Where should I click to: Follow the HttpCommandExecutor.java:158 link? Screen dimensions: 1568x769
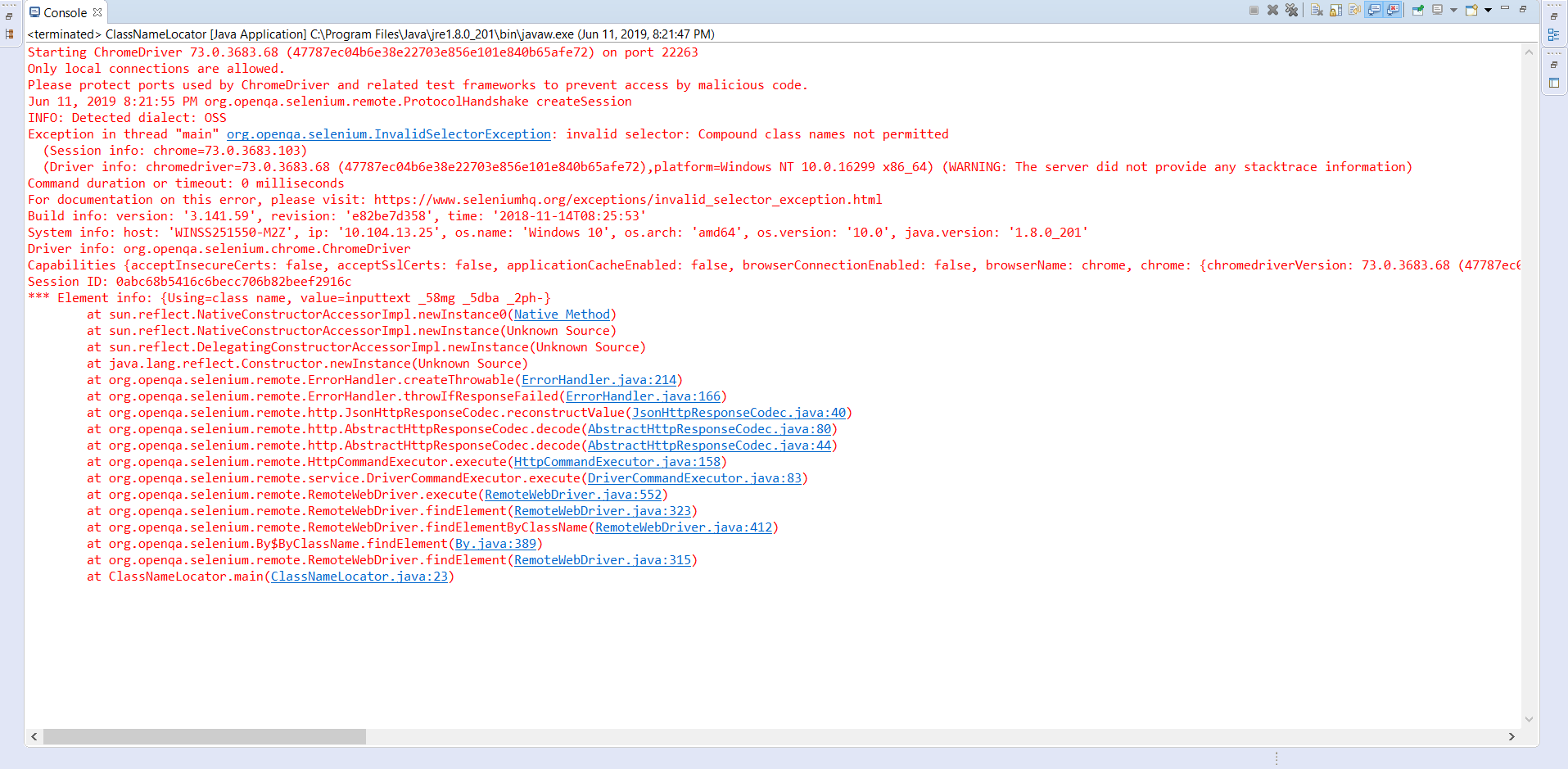(x=617, y=462)
